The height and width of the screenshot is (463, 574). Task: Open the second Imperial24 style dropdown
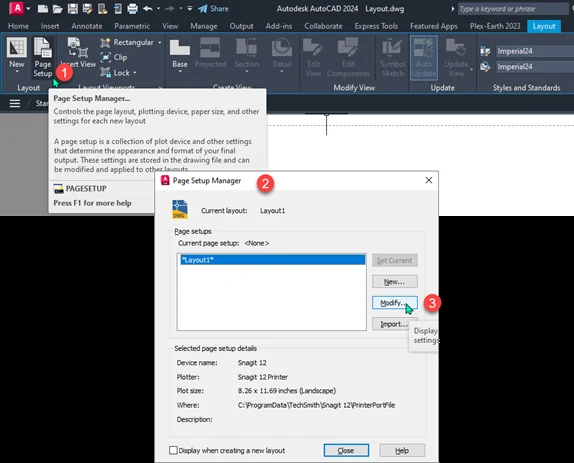(534, 67)
